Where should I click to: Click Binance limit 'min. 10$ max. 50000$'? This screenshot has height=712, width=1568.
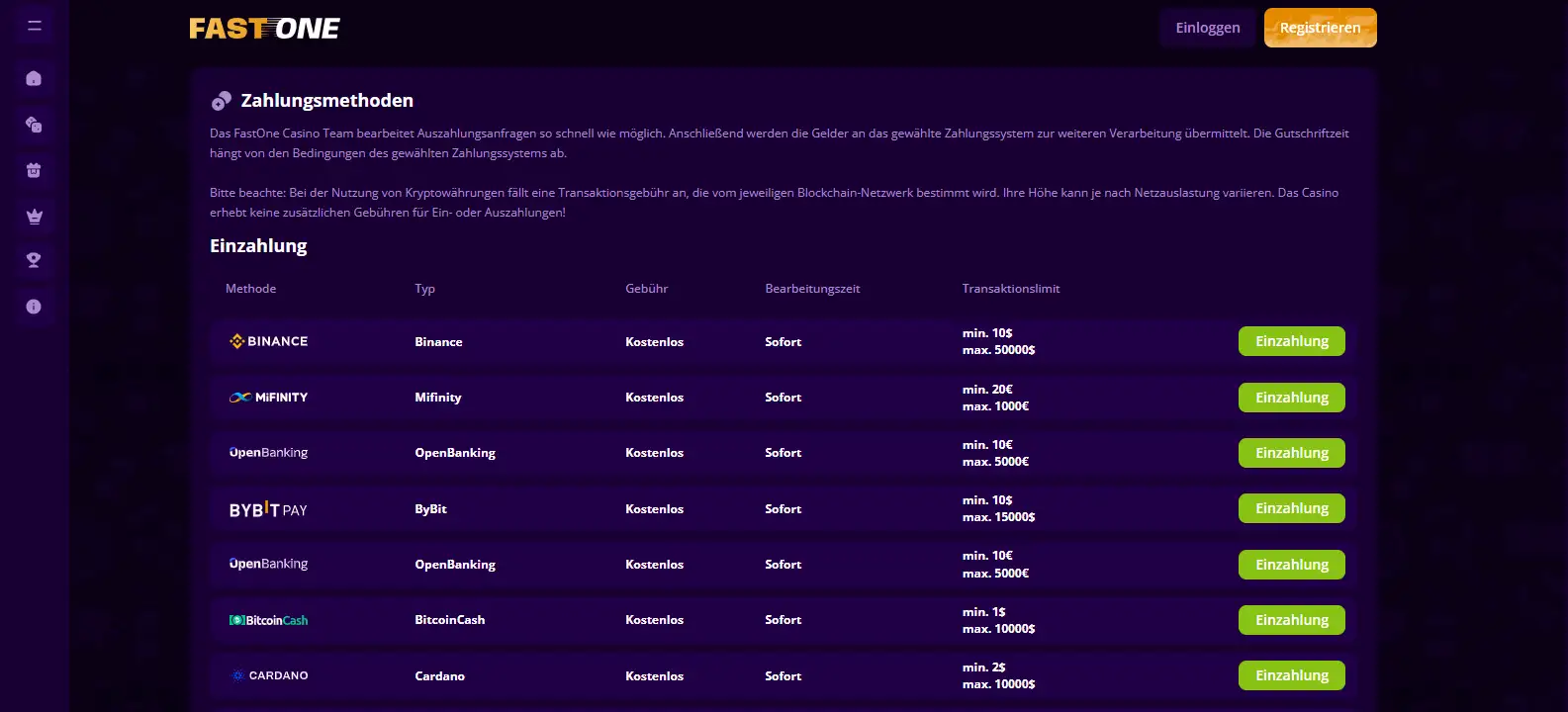999,341
